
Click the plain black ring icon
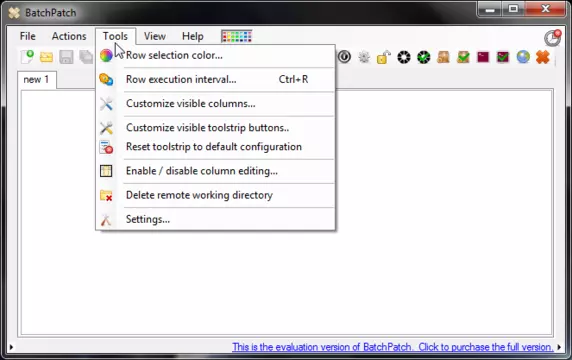pyautogui.click(x=404, y=57)
